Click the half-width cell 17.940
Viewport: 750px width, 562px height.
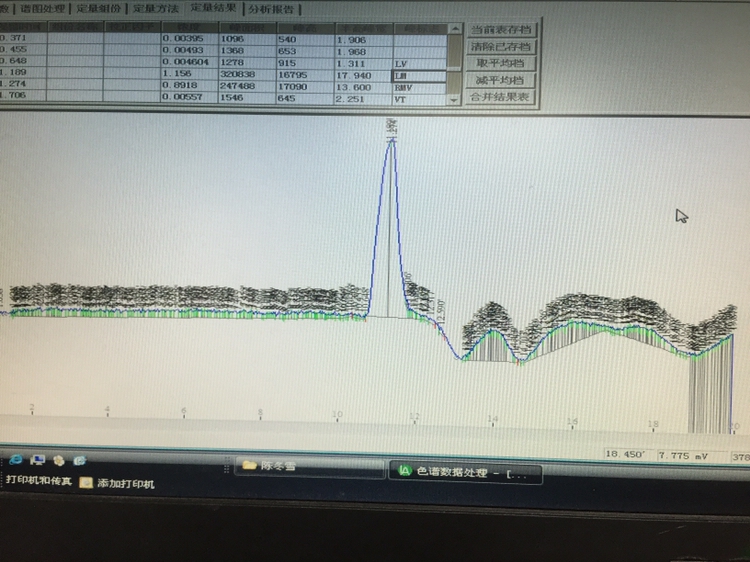(x=364, y=76)
